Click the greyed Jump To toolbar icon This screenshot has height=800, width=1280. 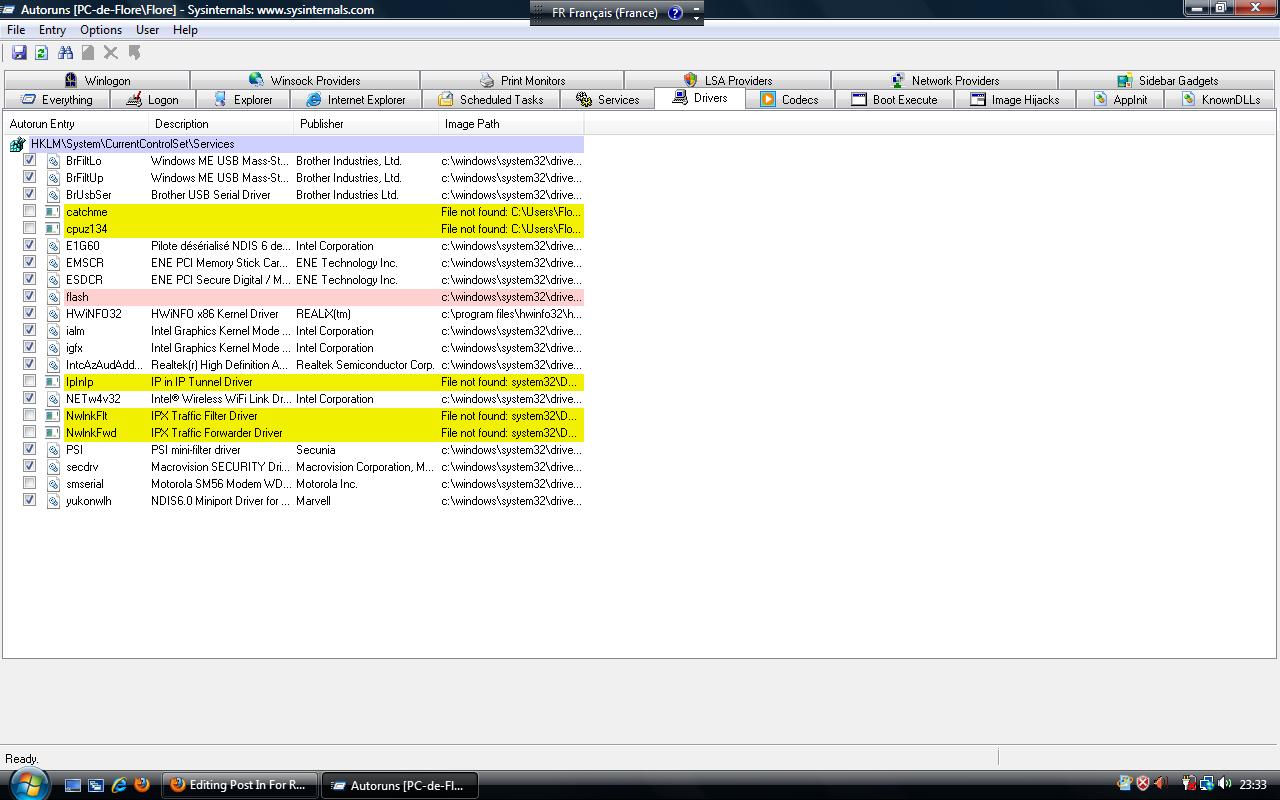pos(134,53)
